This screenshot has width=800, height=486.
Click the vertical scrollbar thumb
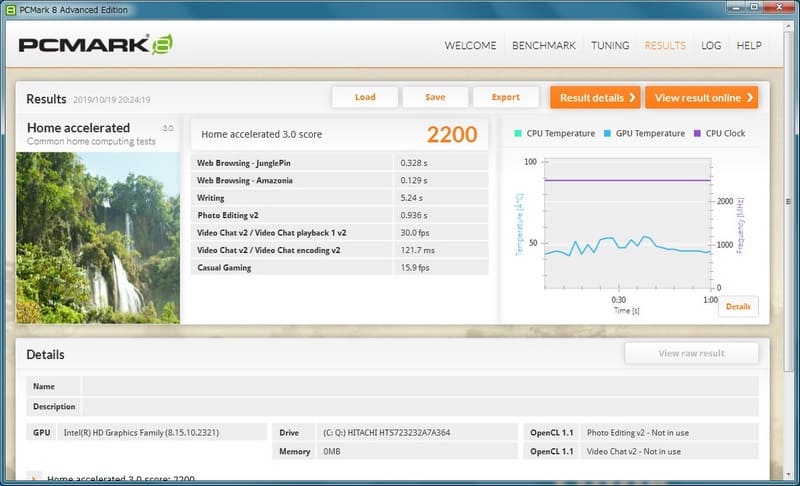click(x=788, y=201)
